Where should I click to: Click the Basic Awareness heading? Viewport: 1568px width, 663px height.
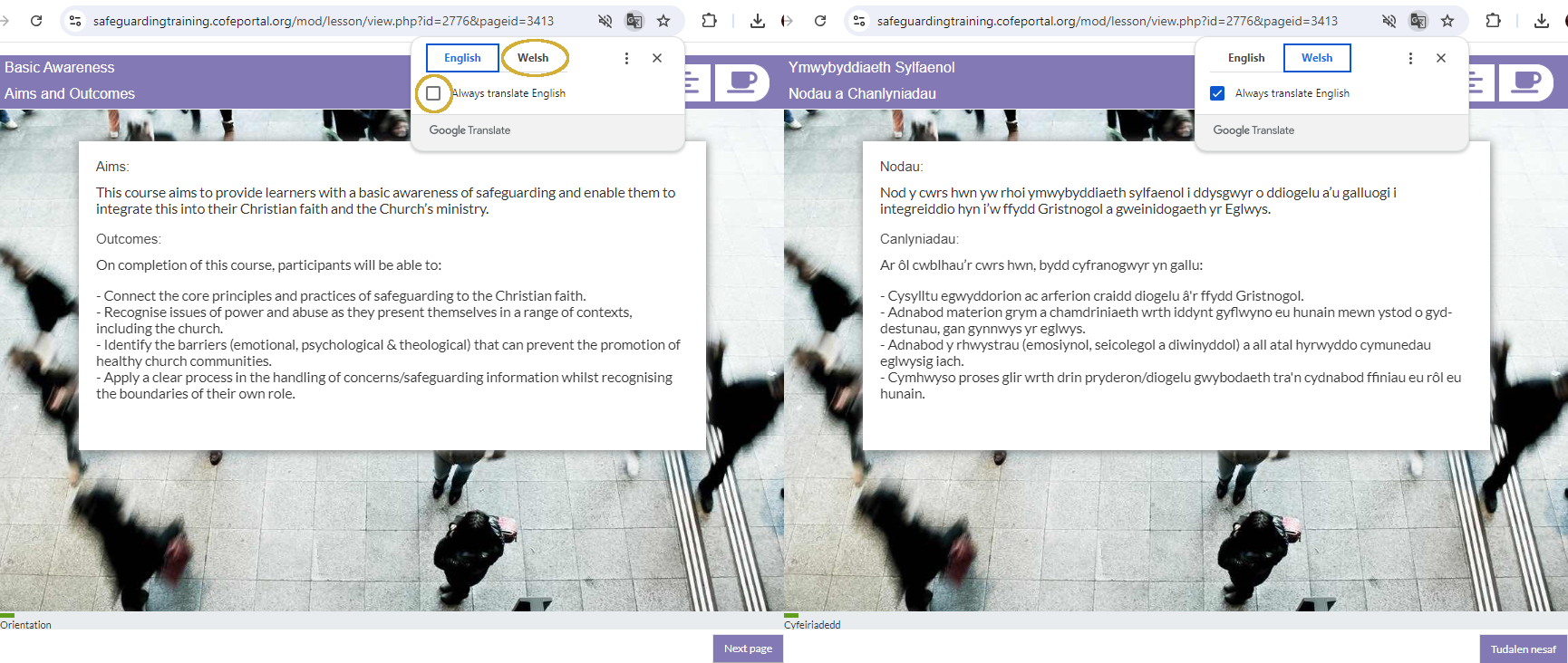click(x=60, y=67)
